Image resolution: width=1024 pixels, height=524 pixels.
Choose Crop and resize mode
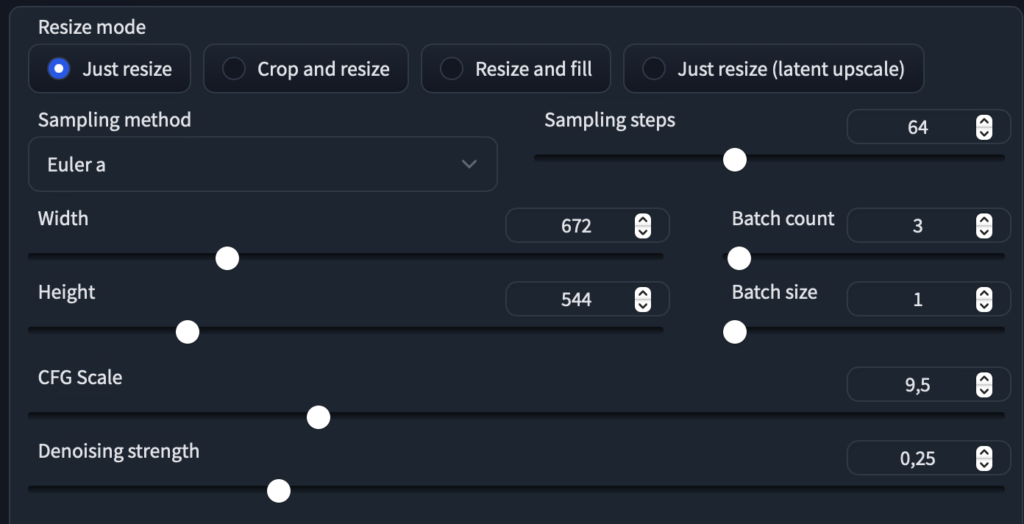click(306, 69)
